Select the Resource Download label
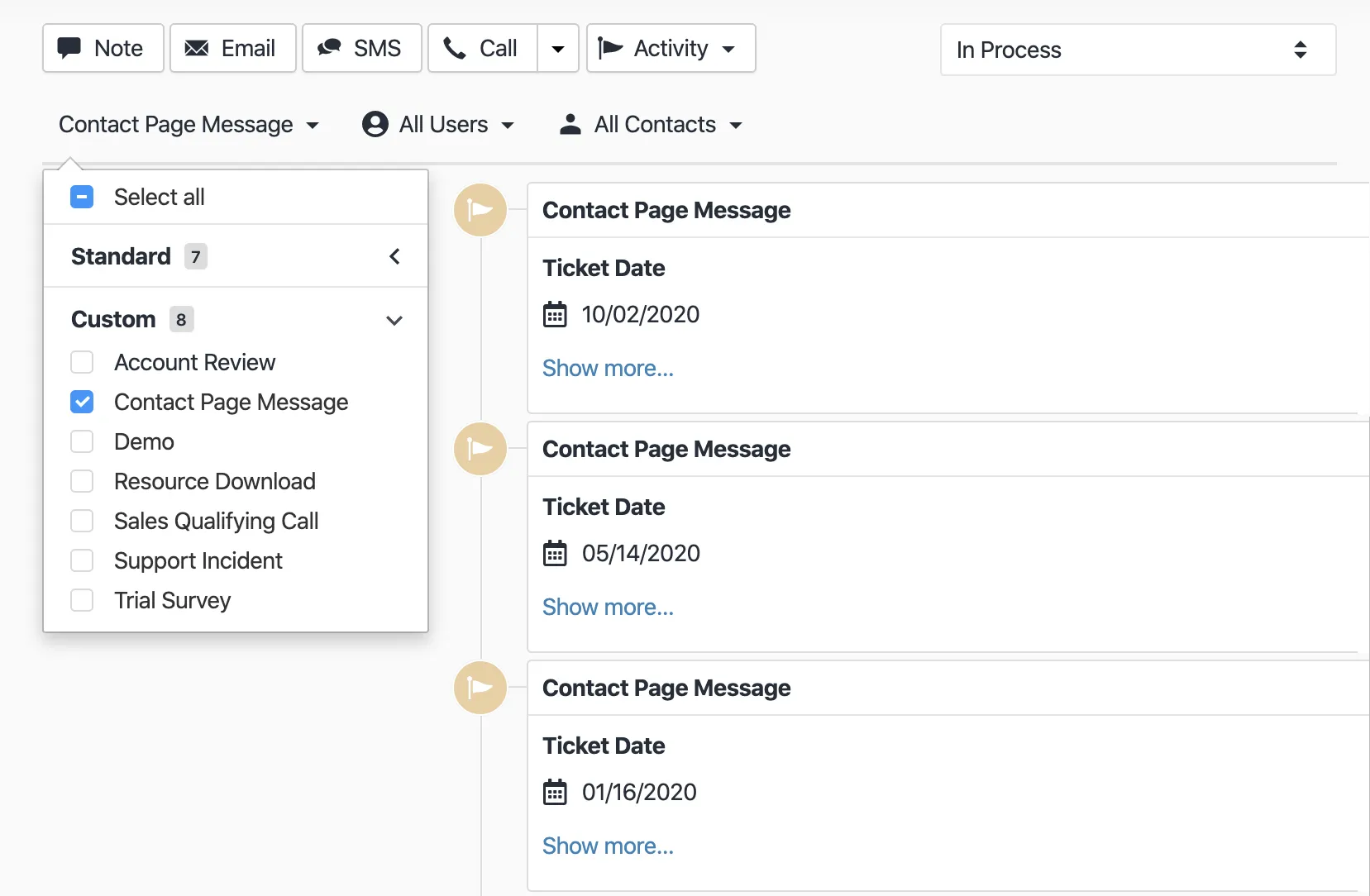Image resolution: width=1370 pixels, height=896 pixels. click(215, 481)
